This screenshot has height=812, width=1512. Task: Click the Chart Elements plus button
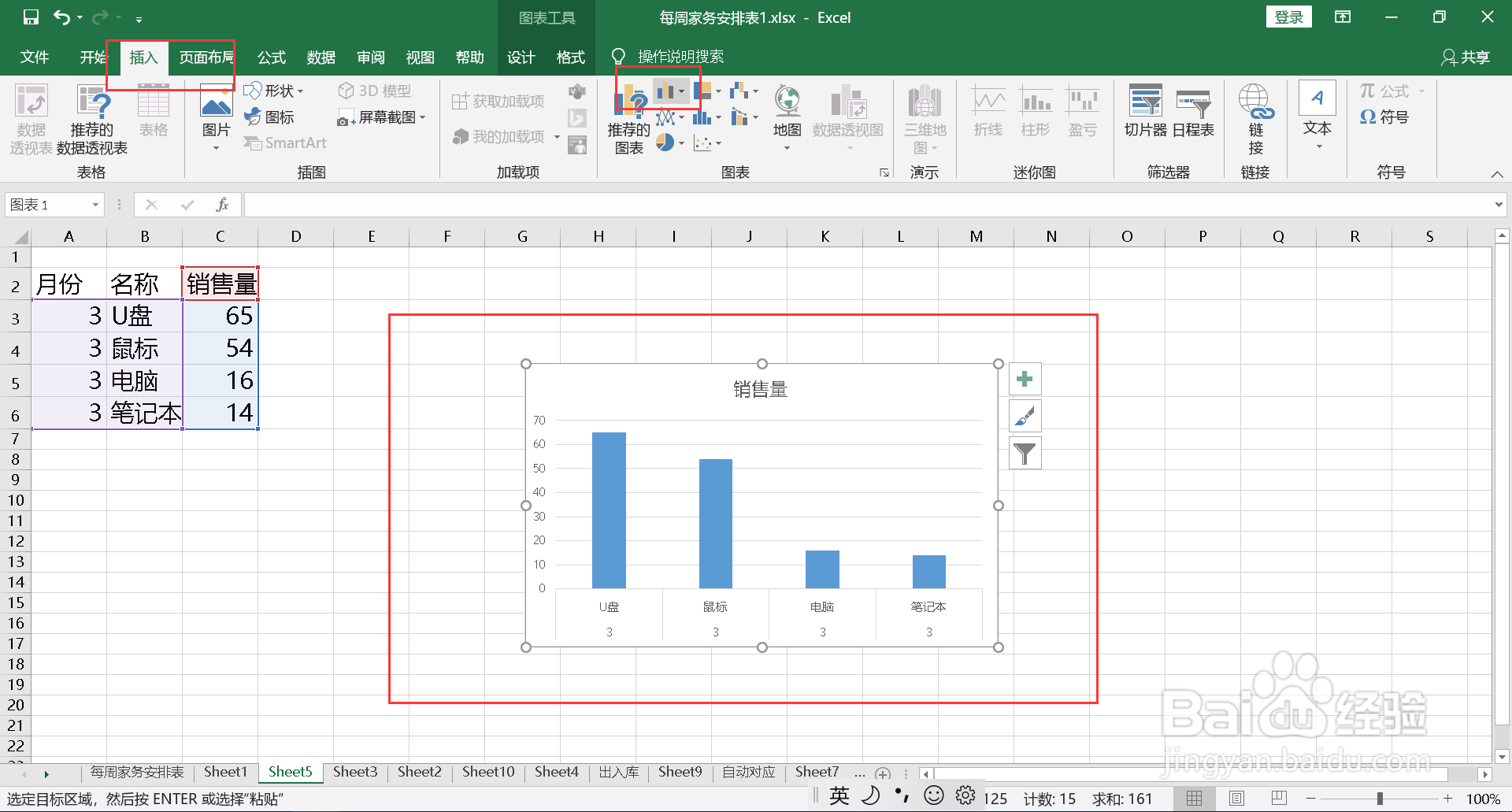pyautogui.click(x=1025, y=380)
